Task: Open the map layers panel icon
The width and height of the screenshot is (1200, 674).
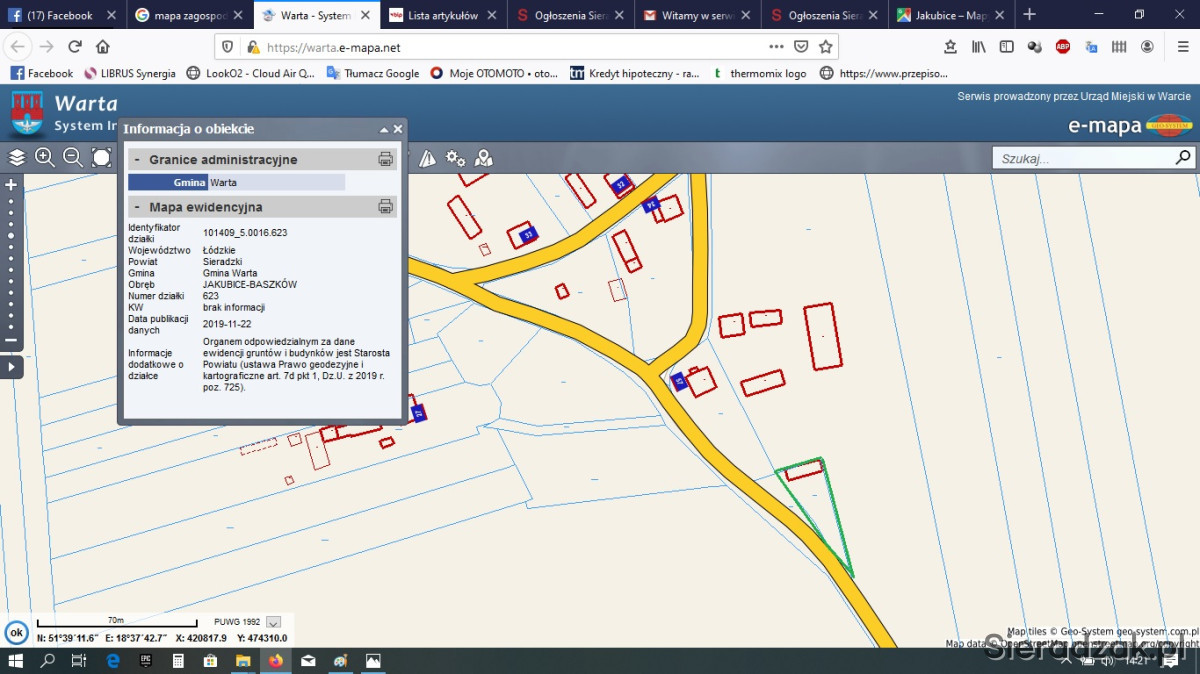Action: 16,157
